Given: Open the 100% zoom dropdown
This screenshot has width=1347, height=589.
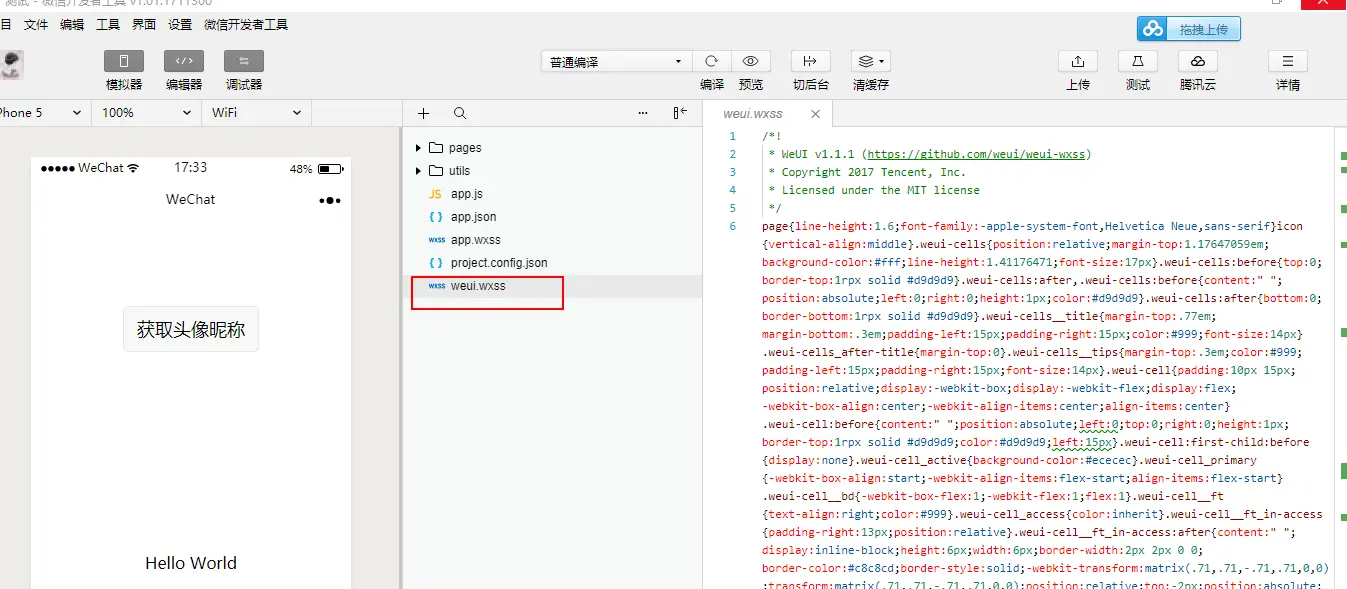Looking at the screenshot, I should click(x=146, y=113).
